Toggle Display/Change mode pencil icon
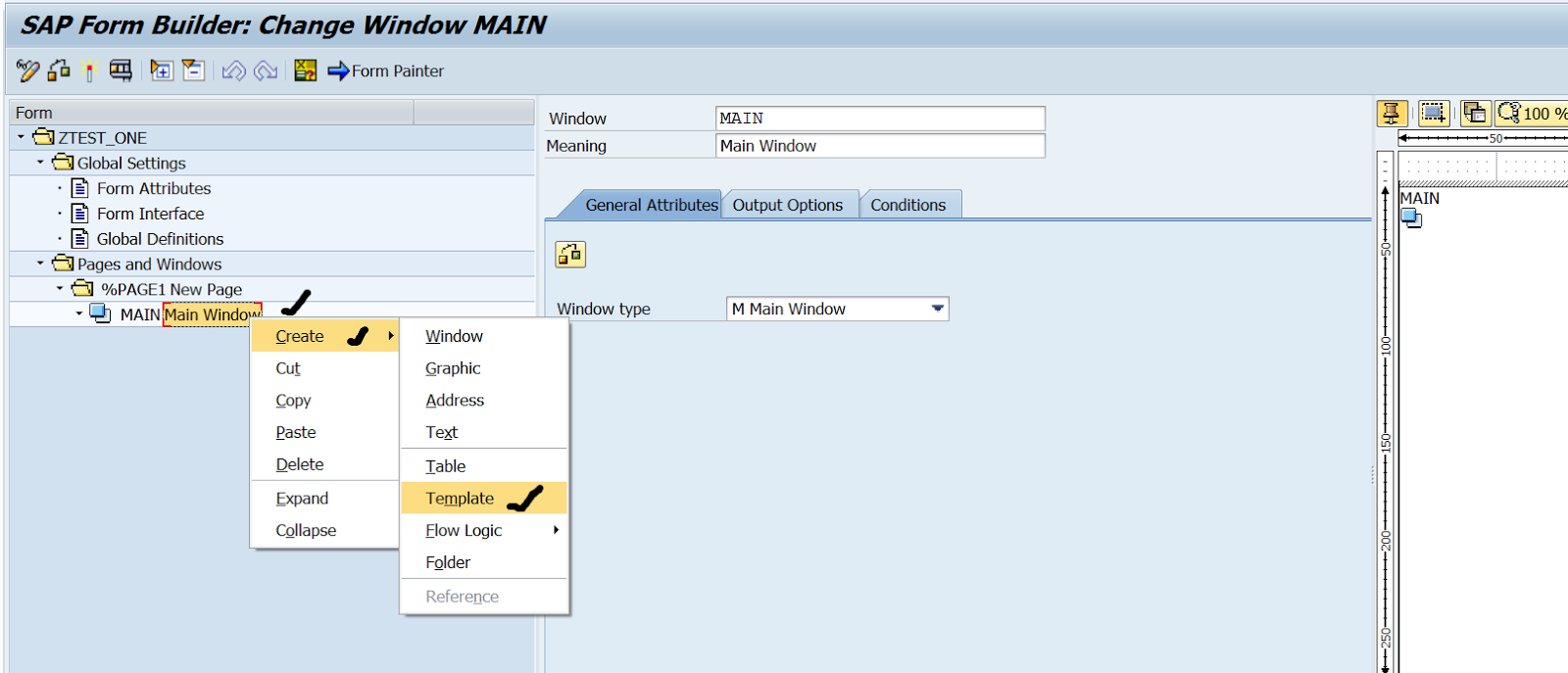 (x=27, y=71)
